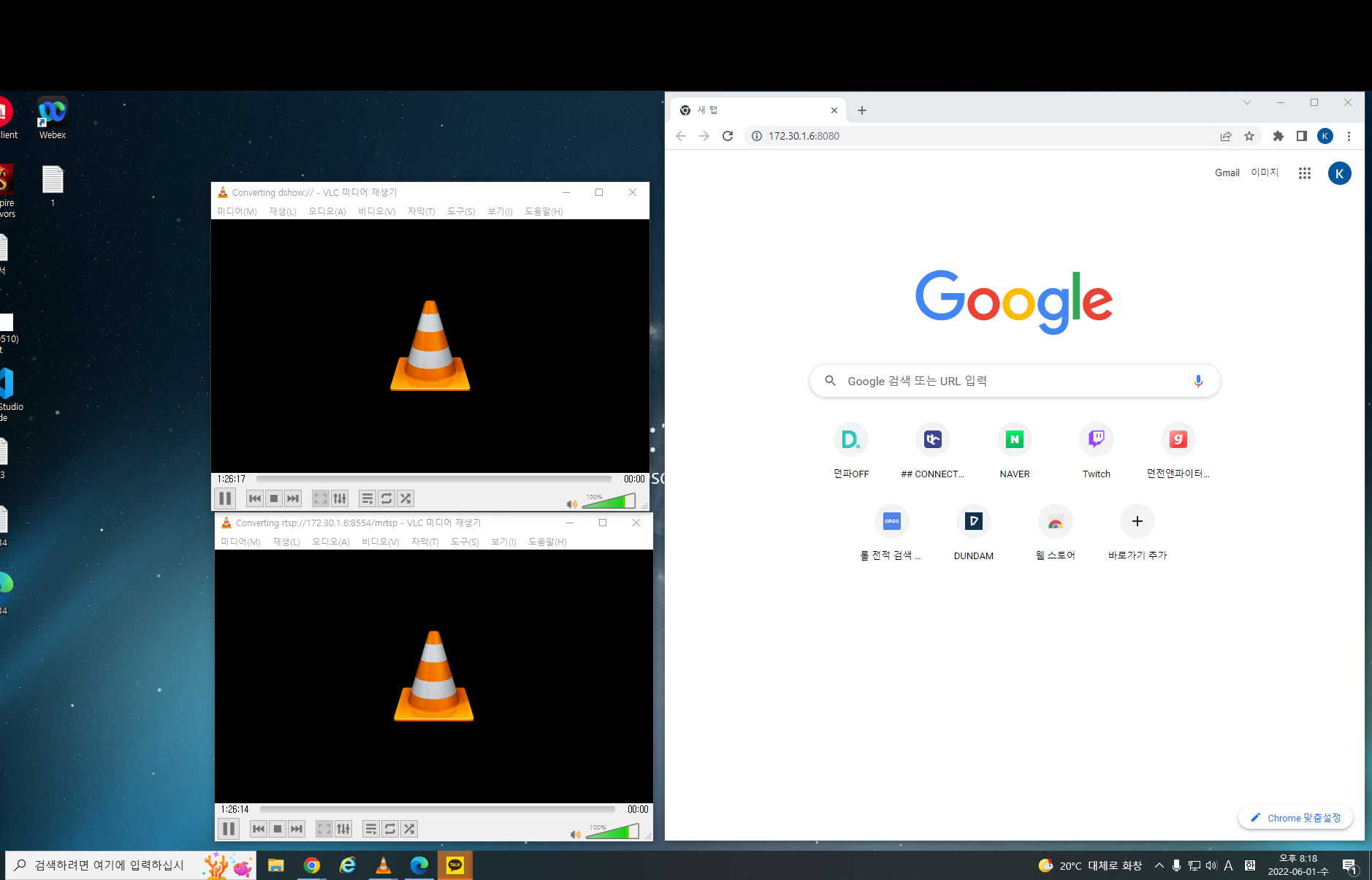Pause playback in the dshow VLC window
Viewport: 1372px width, 880px height.
(225, 498)
